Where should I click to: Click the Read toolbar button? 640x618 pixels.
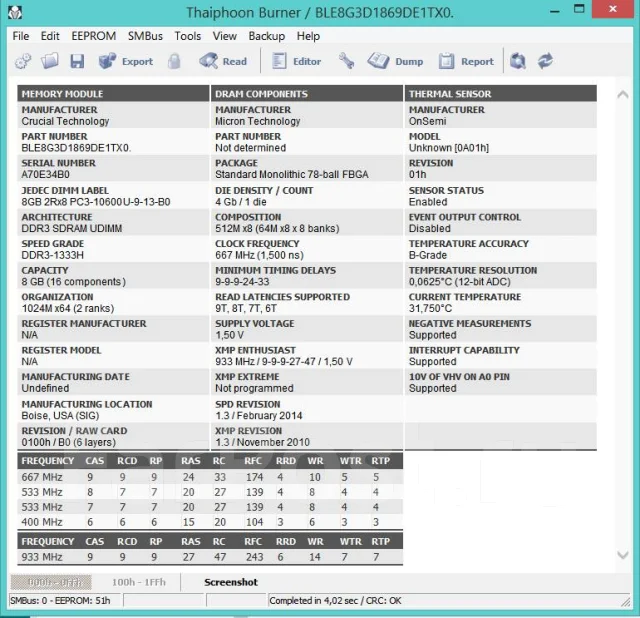[x=223, y=62]
